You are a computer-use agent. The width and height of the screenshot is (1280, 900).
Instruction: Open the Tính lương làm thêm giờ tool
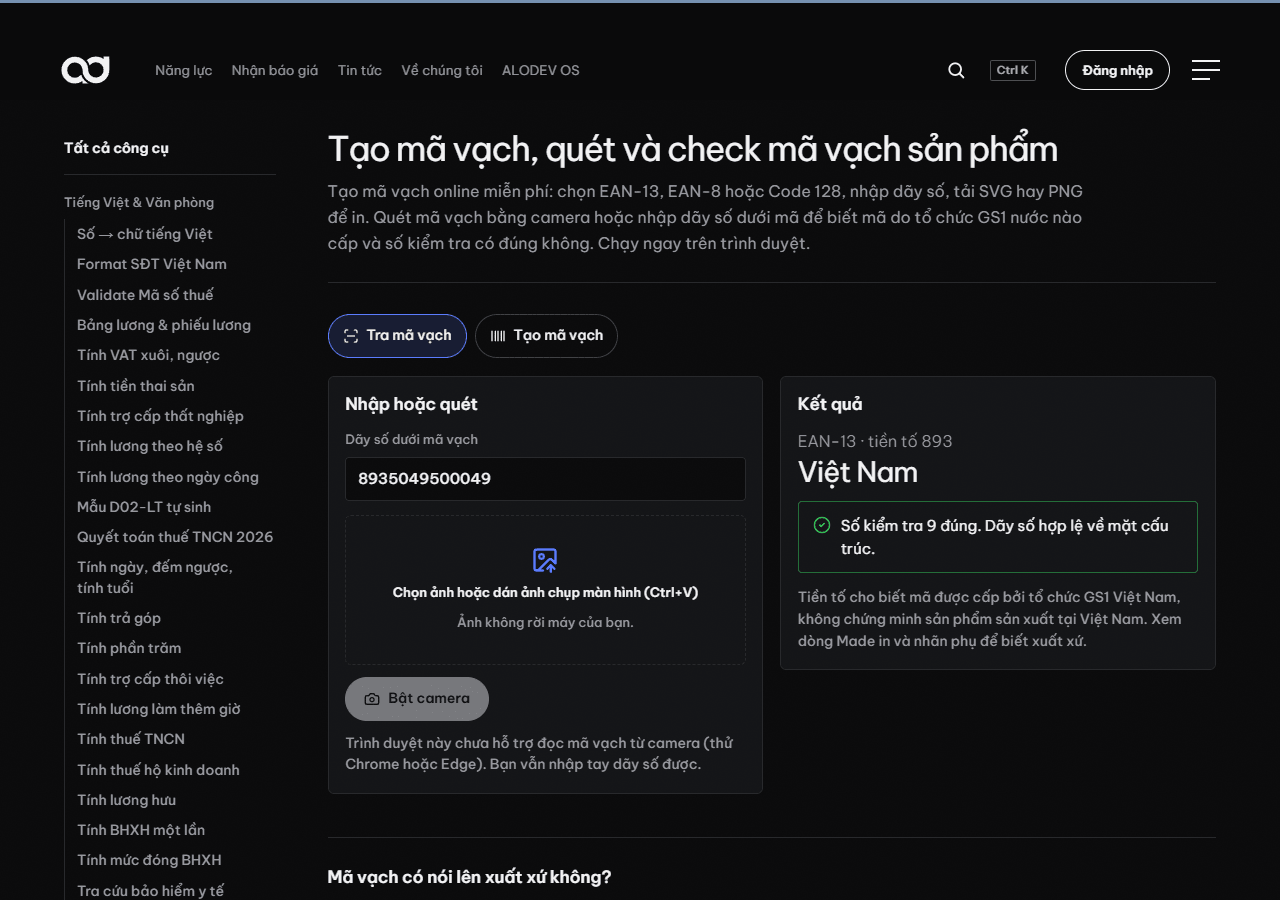coord(159,709)
